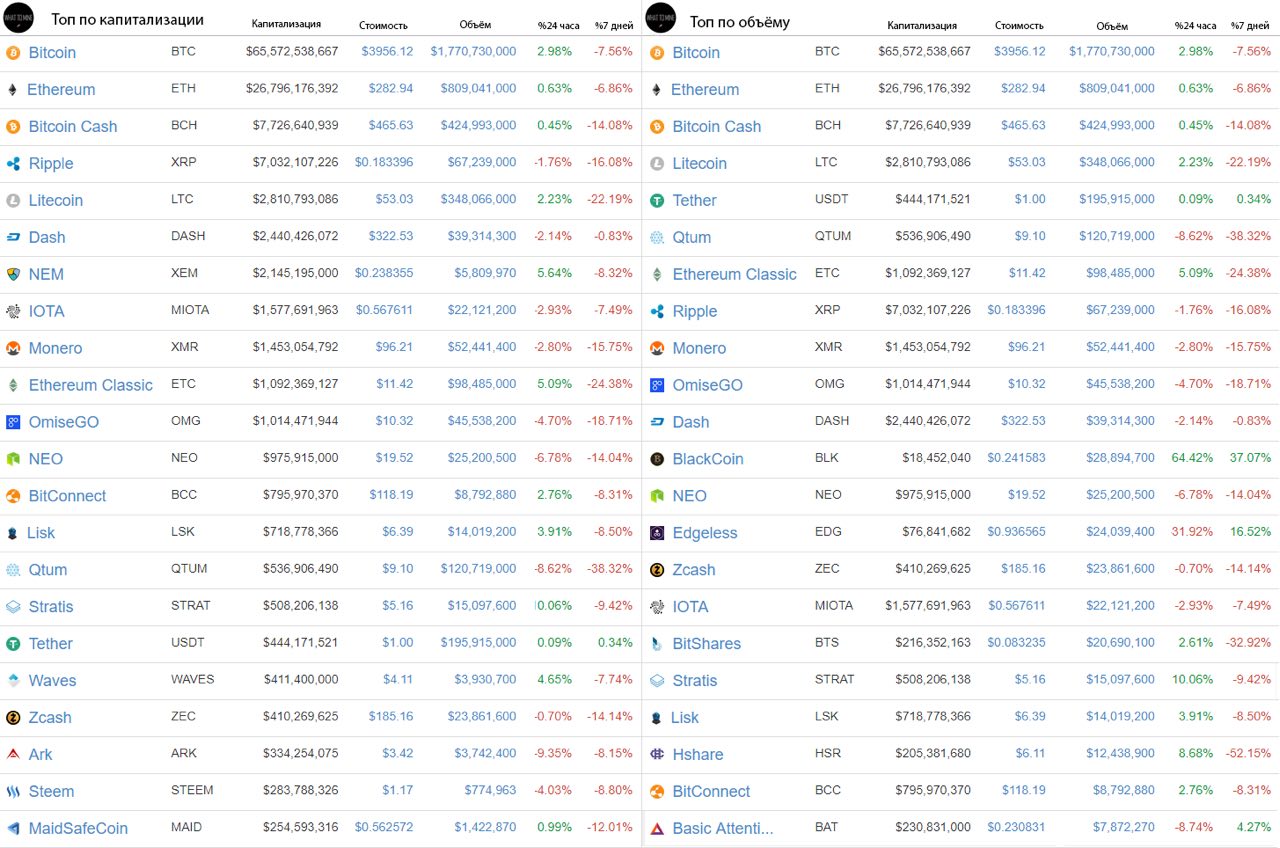Click Waves capitalization $411,400,000

[301, 679]
